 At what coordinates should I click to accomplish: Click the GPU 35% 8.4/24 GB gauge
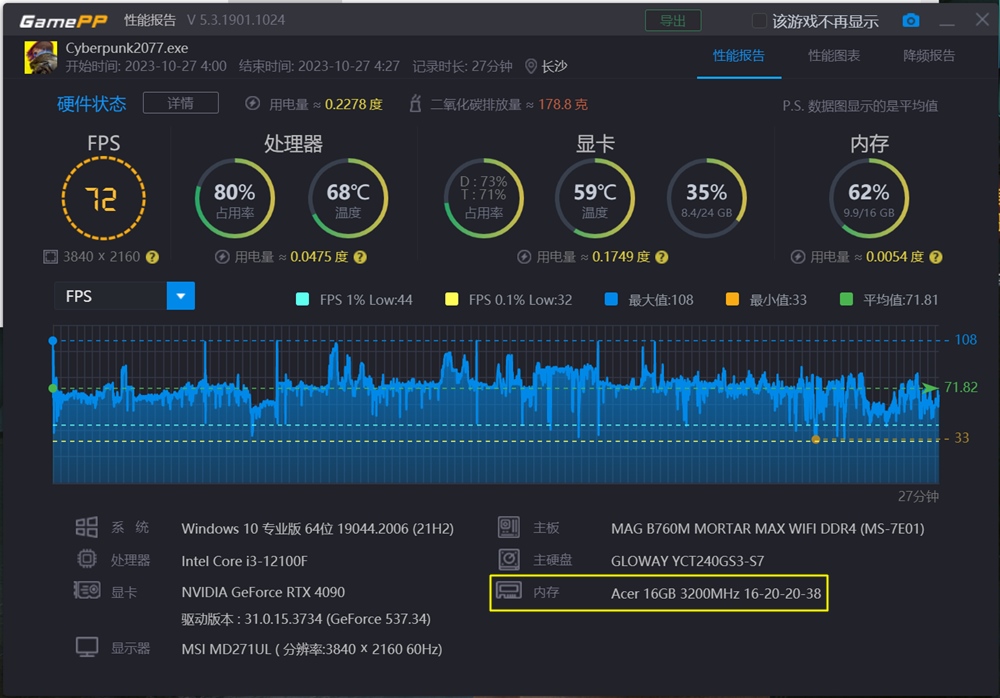point(706,198)
